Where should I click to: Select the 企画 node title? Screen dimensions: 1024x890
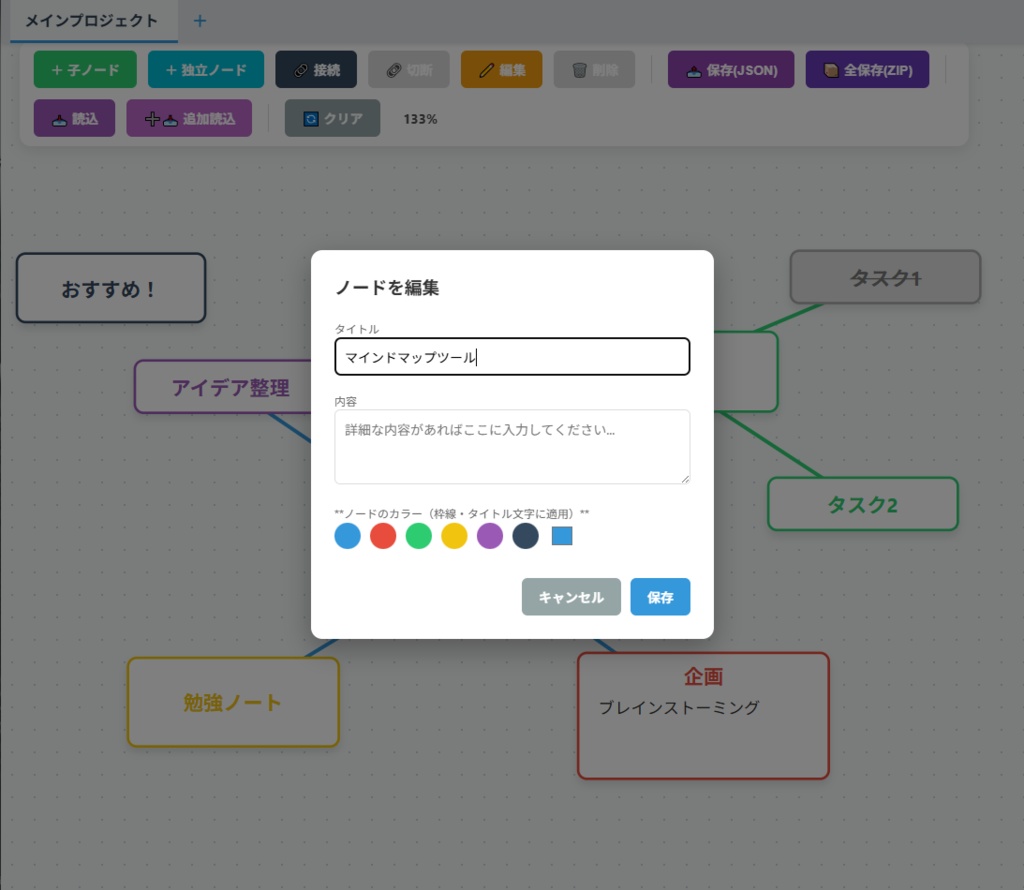703,676
